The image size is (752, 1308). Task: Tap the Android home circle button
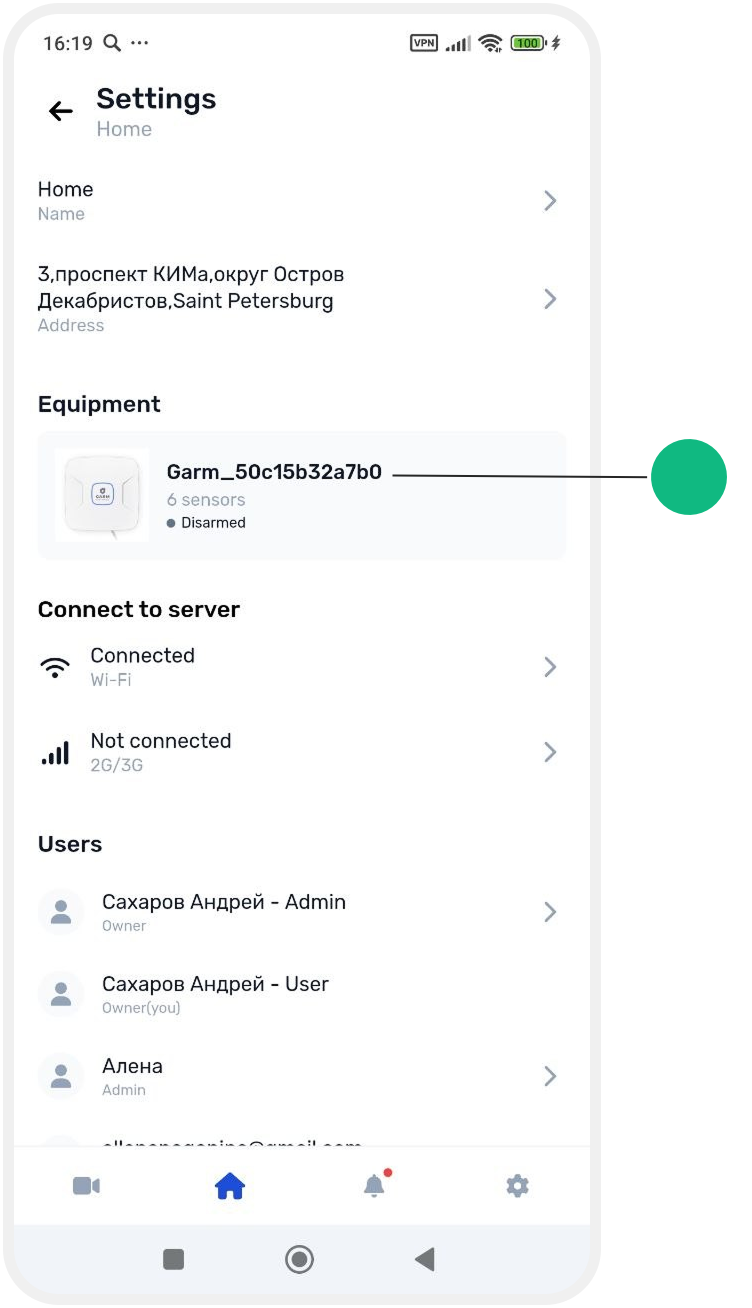[299, 1259]
